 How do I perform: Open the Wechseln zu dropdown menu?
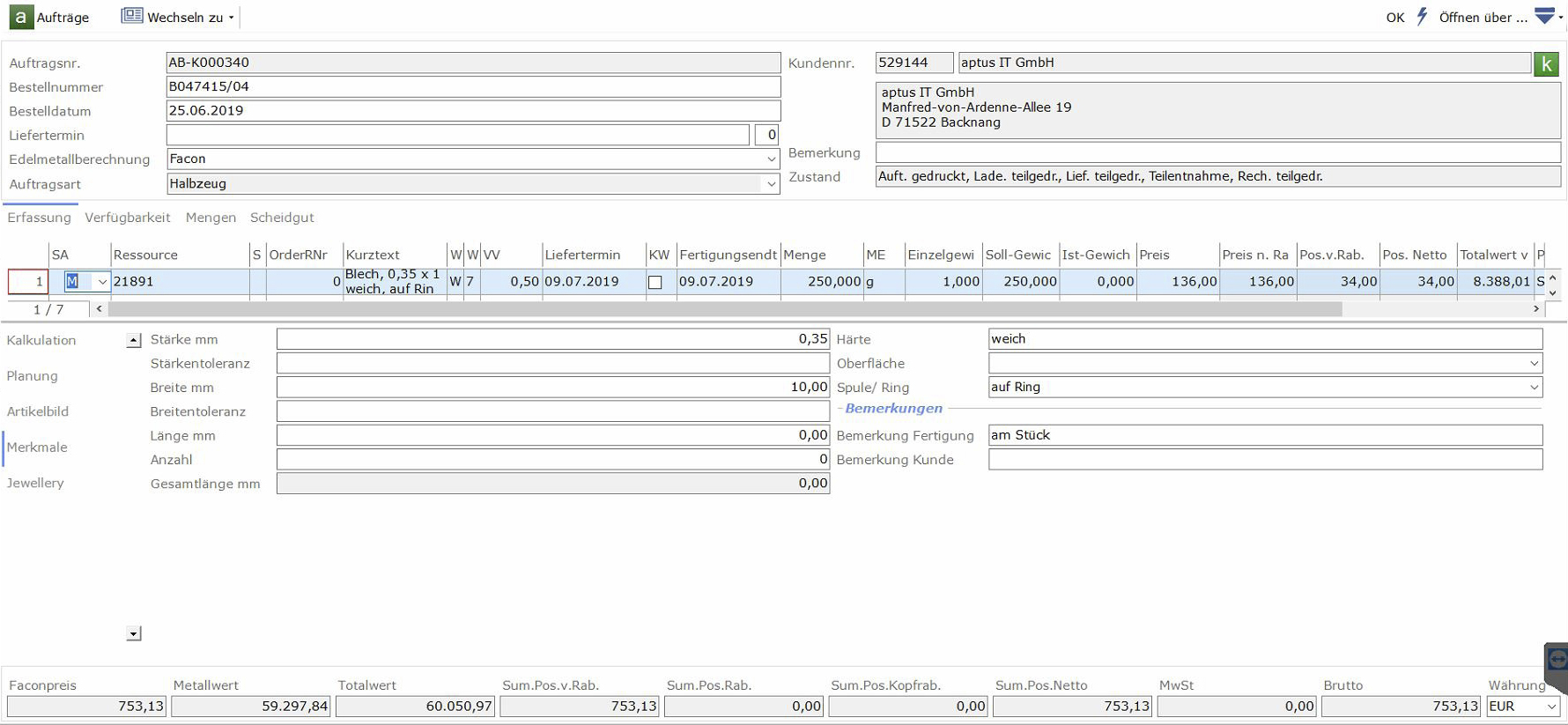[179, 17]
